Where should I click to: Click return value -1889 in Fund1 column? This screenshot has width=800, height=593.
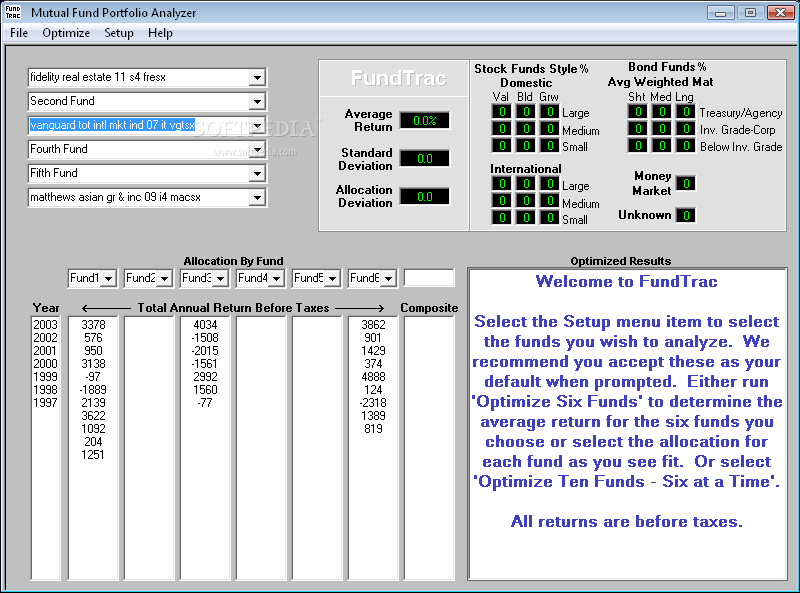click(x=93, y=390)
